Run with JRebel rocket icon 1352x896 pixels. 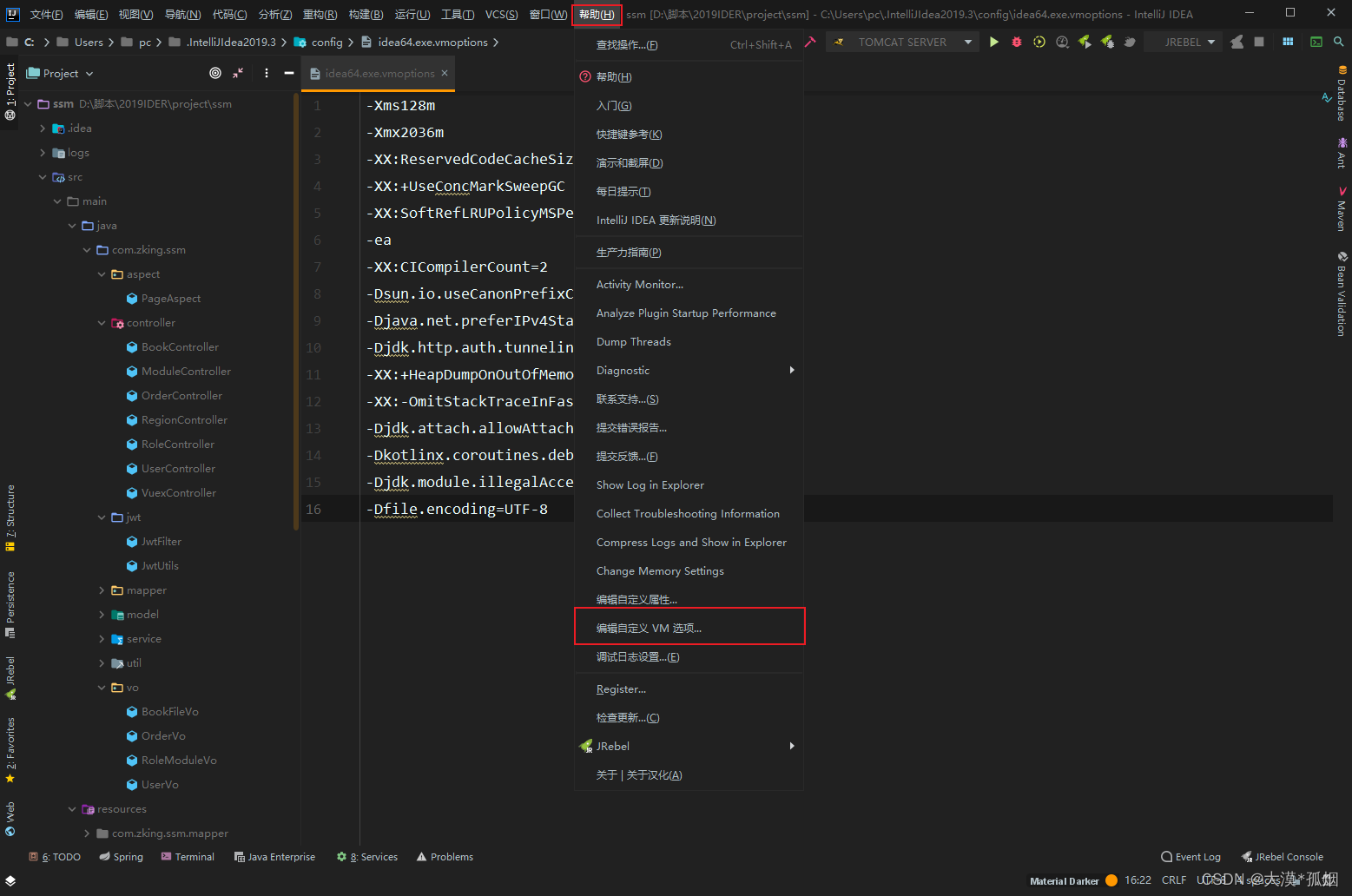click(1085, 42)
